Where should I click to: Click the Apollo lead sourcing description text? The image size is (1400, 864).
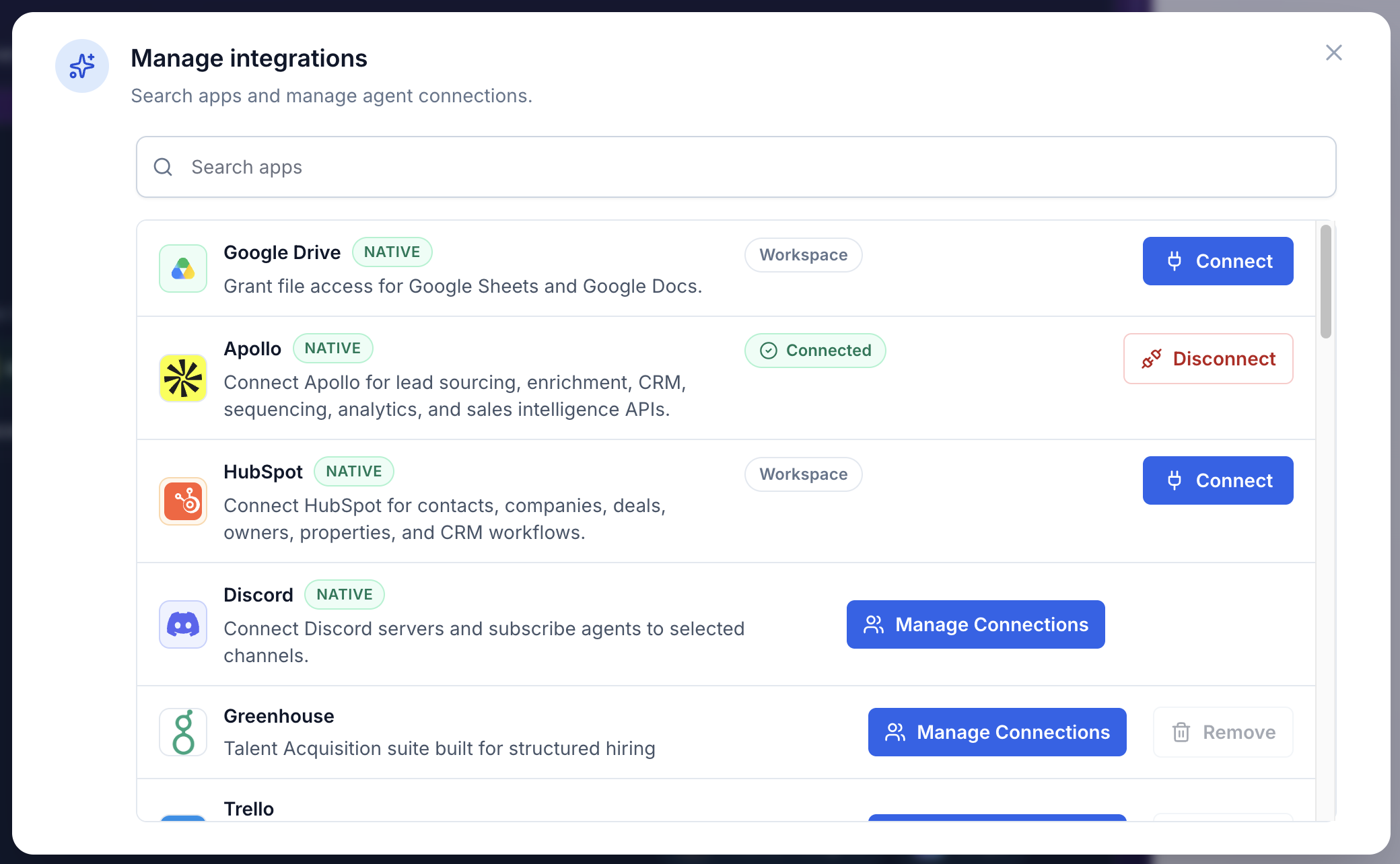coord(455,396)
